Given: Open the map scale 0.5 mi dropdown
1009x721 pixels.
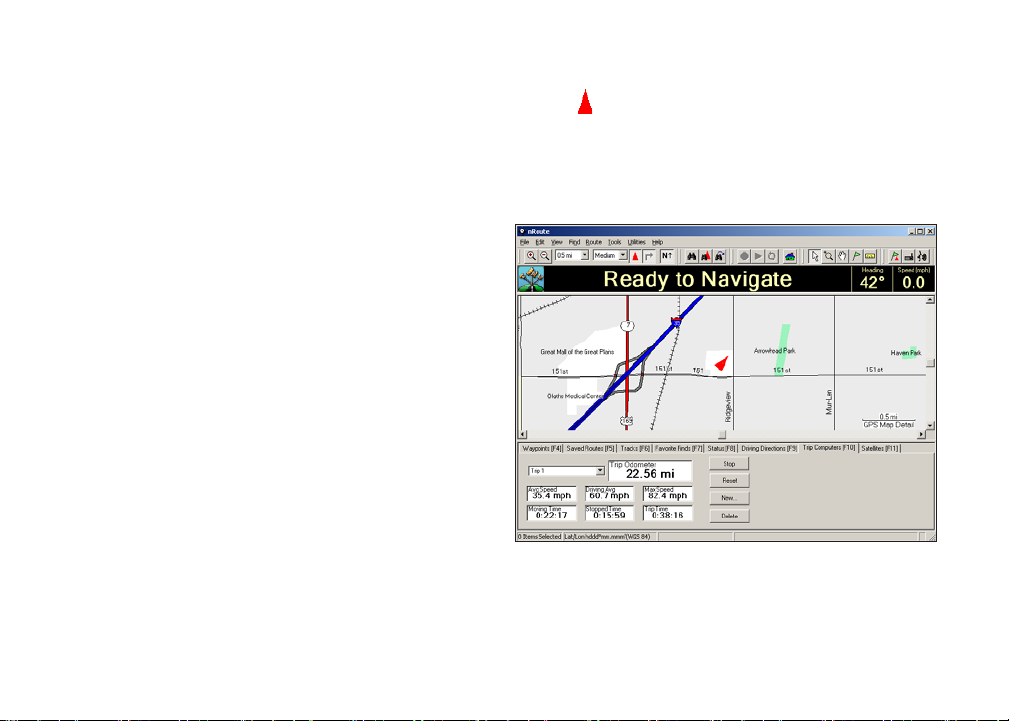Looking at the screenshot, I should click(584, 256).
